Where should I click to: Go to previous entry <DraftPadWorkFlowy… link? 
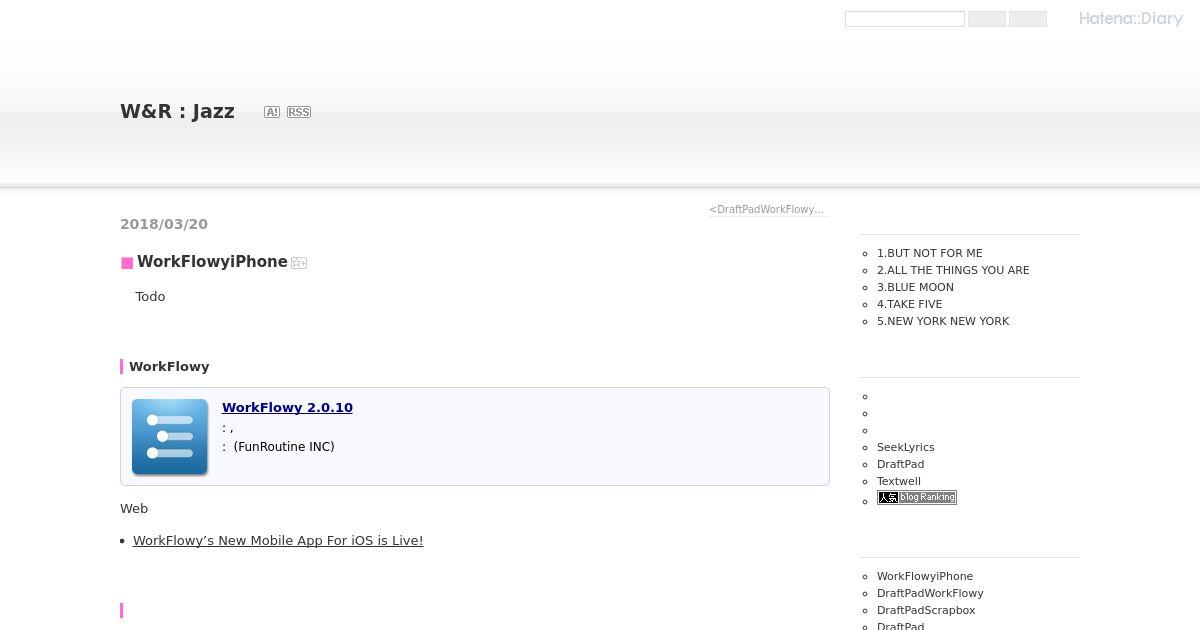click(767, 209)
